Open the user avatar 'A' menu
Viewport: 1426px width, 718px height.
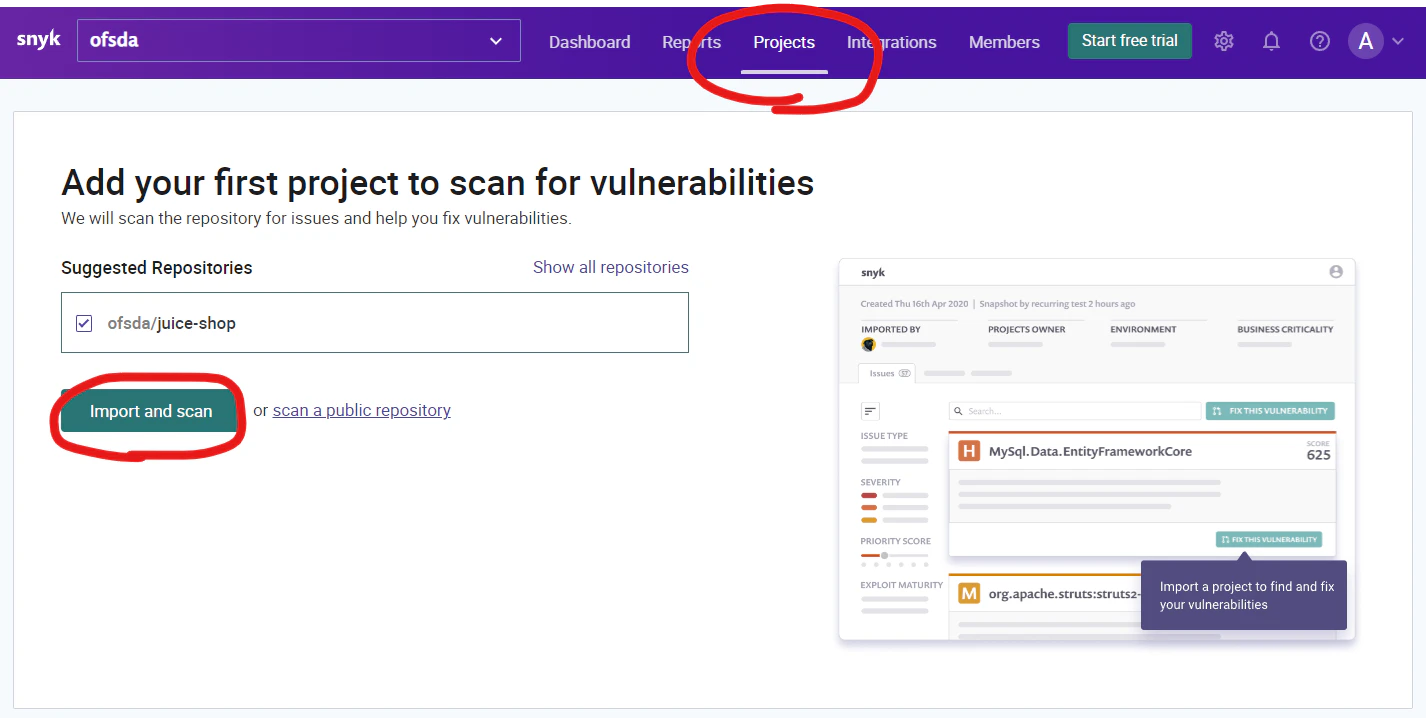[1365, 41]
